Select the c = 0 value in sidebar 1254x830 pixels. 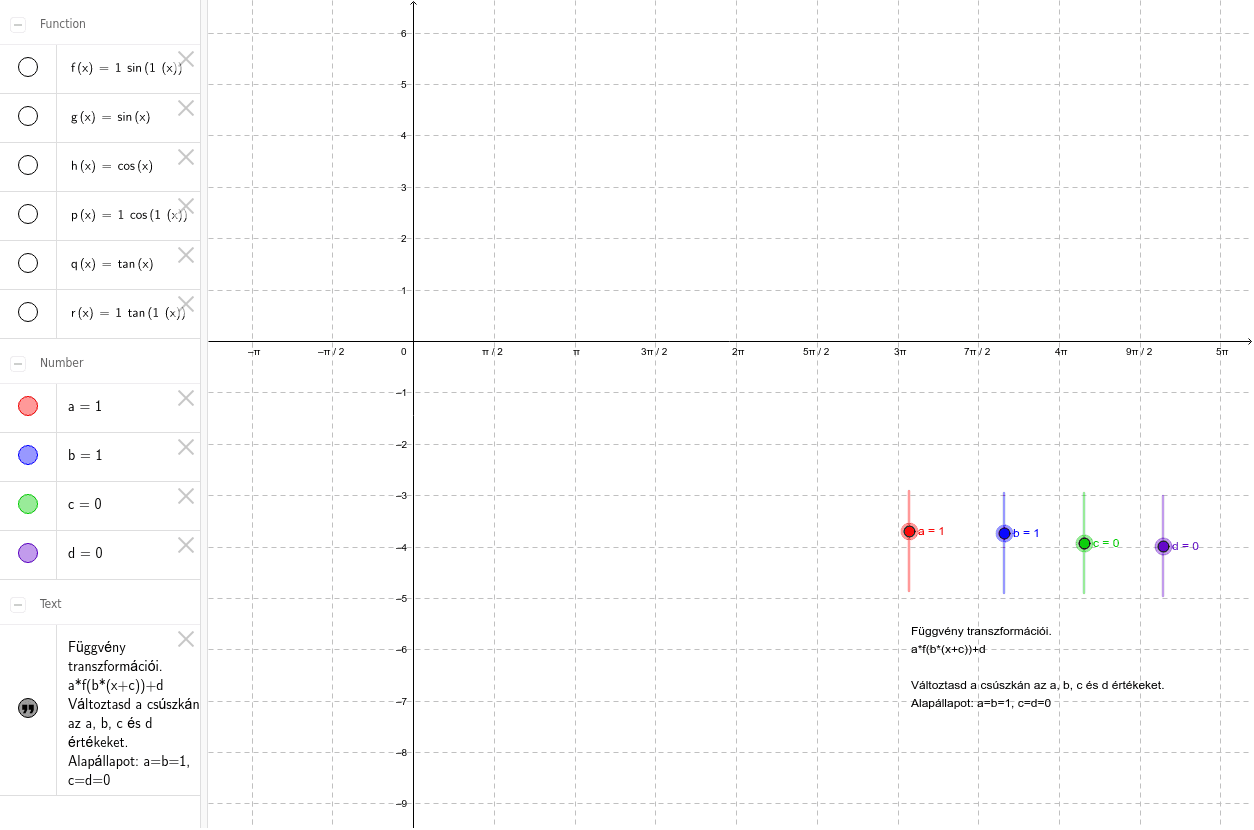tap(85, 505)
